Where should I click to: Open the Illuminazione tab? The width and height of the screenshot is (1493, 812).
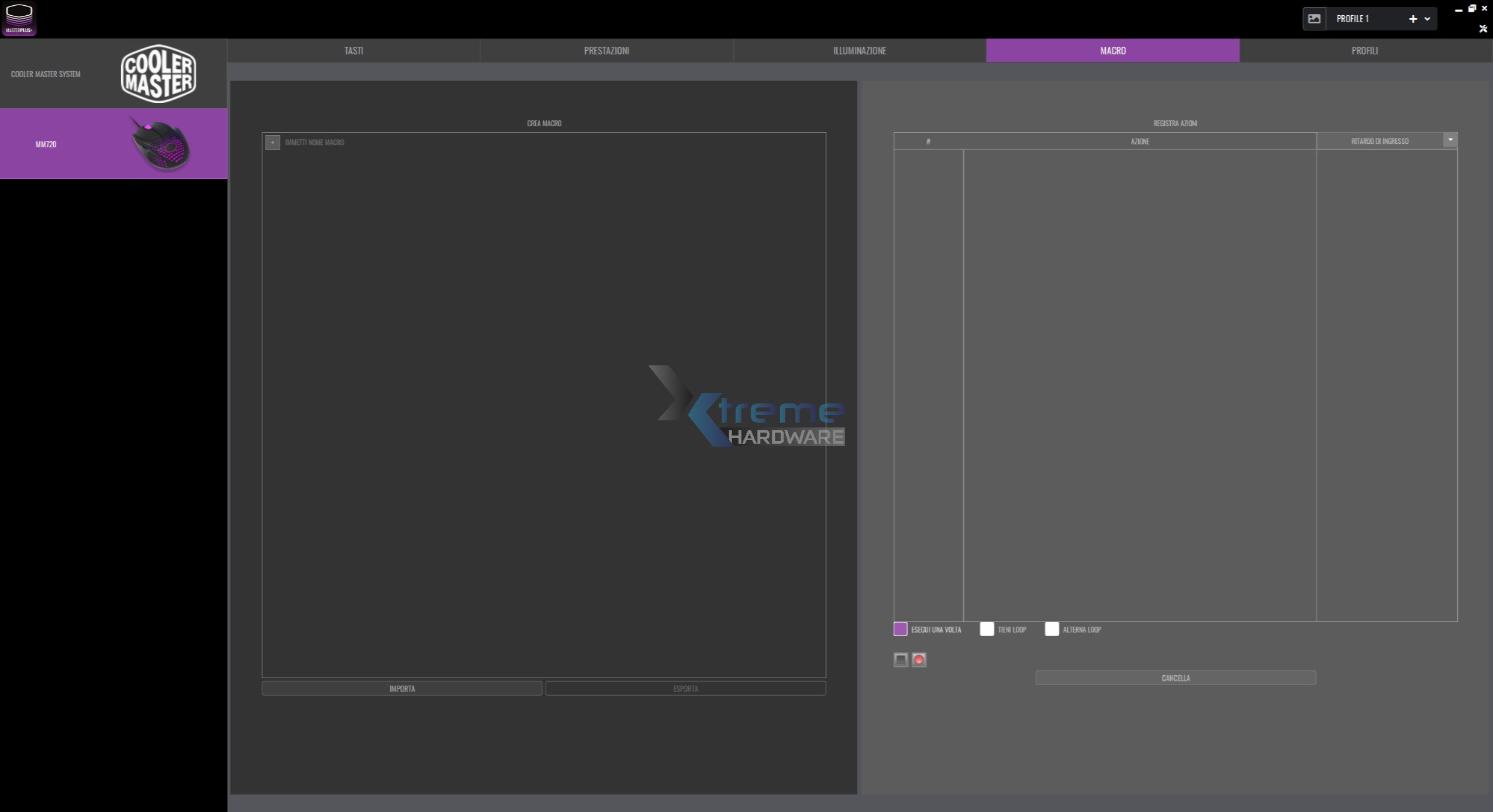[x=859, y=51]
